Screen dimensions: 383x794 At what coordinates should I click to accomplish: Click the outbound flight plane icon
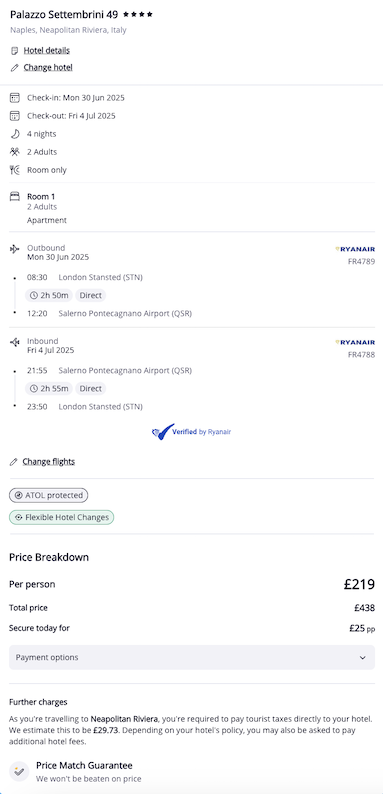(15, 249)
